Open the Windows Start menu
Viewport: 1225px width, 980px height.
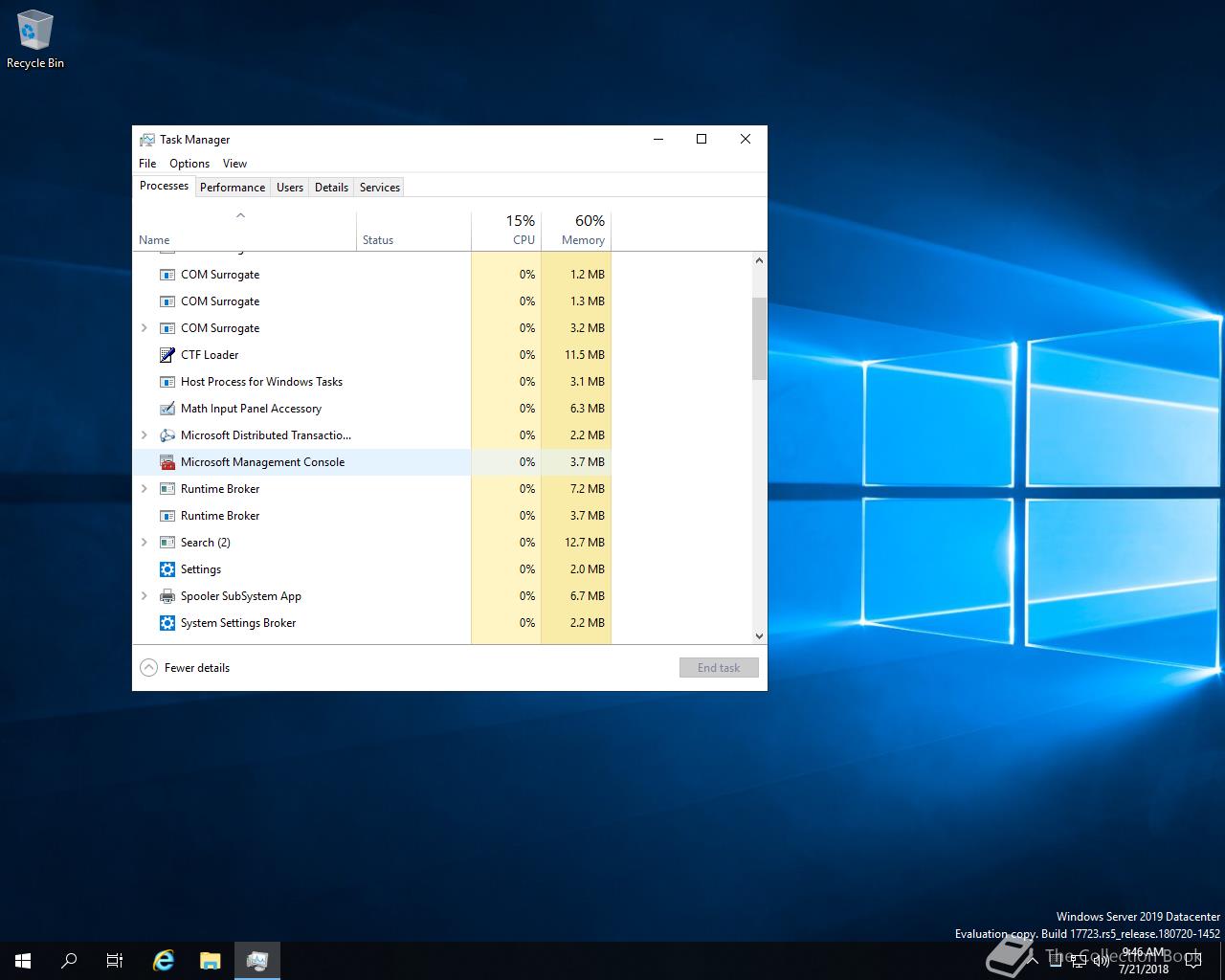click(23, 961)
